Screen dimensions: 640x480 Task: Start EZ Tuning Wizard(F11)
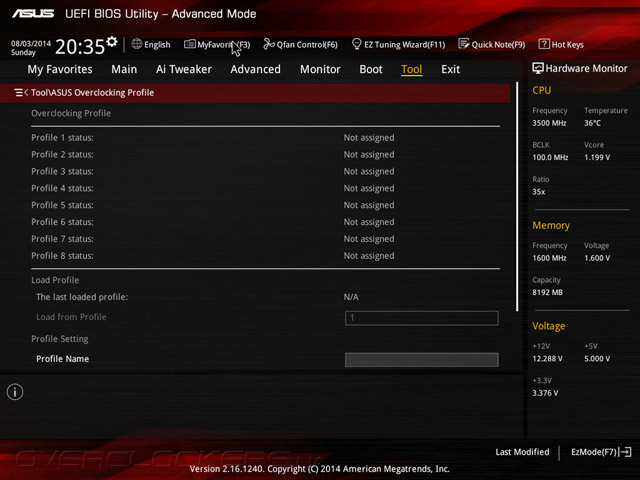click(398, 44)
